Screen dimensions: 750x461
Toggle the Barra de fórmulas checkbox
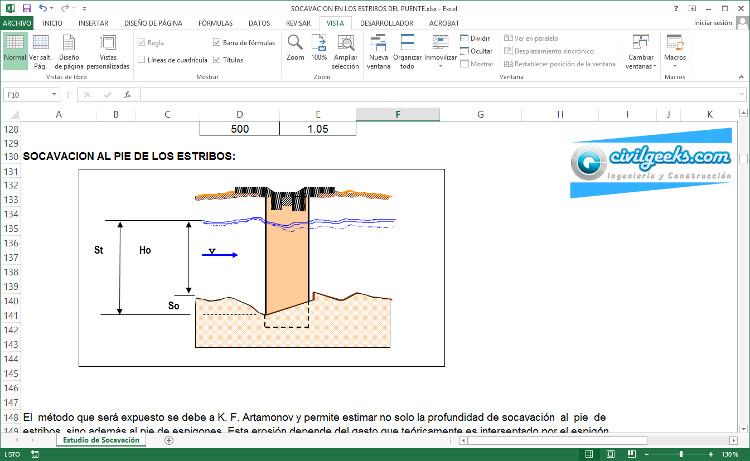click(x=217, y=43)
